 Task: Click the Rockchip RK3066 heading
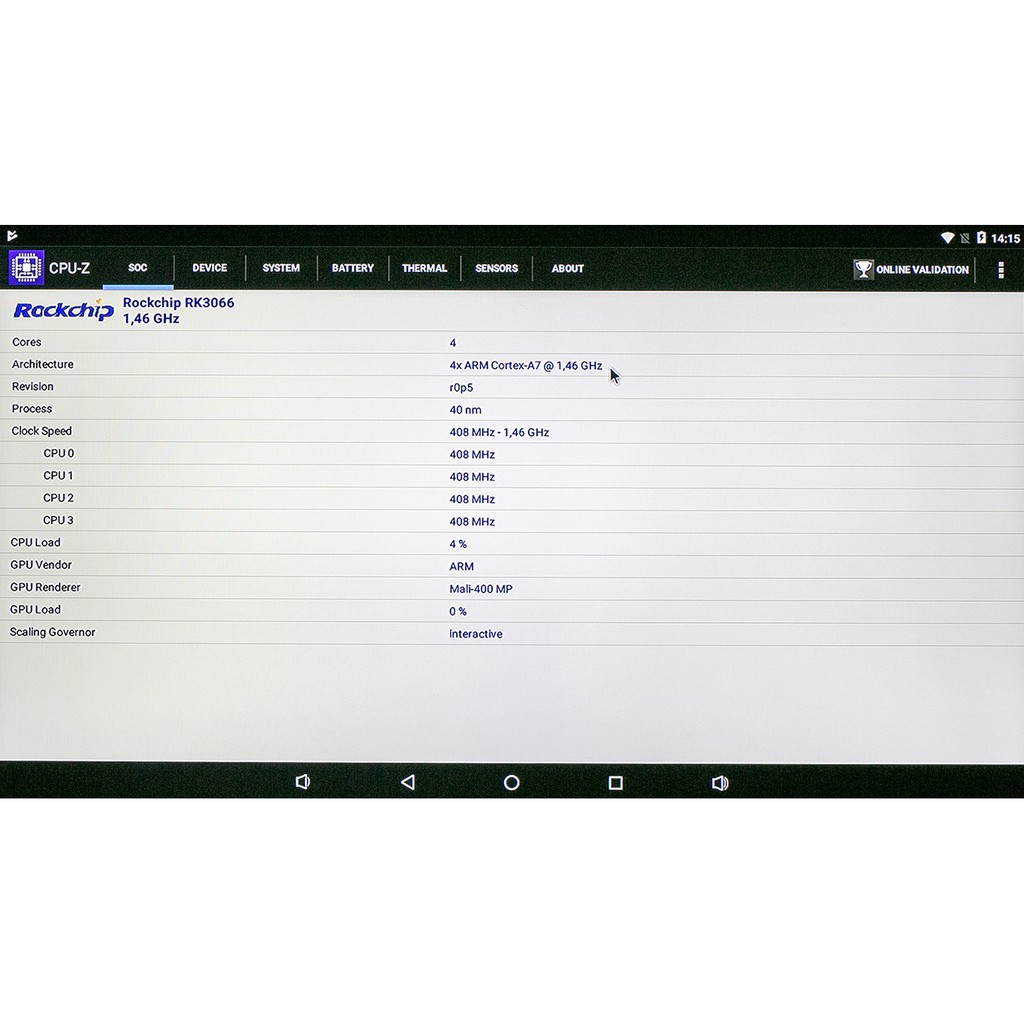pos(178,302)
